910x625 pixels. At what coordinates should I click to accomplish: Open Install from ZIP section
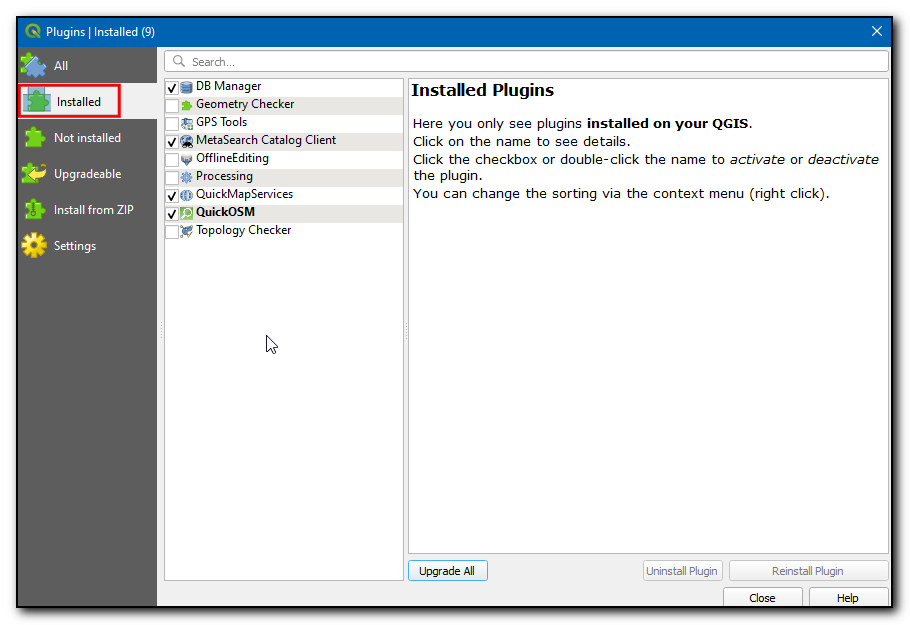pos(92,210)
